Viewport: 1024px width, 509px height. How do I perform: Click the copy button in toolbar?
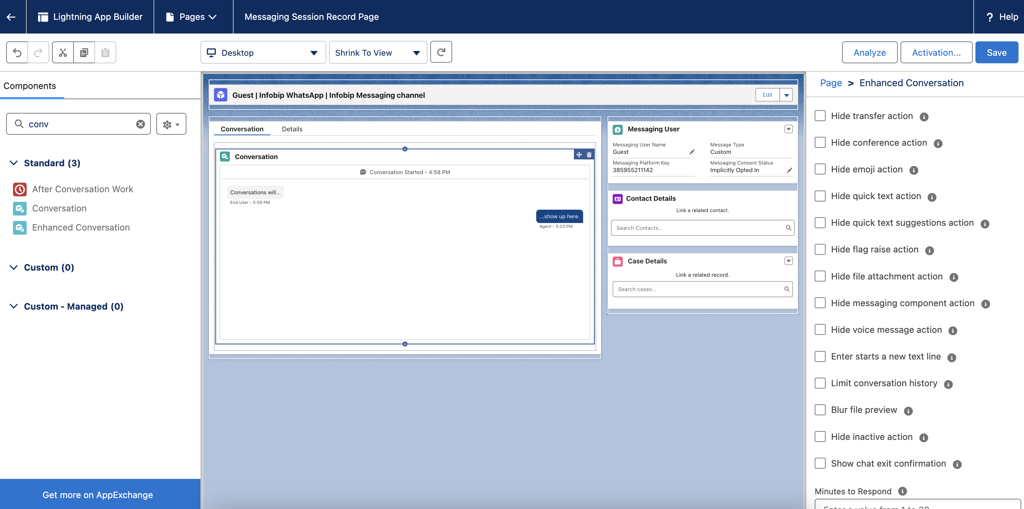point(84,53)
